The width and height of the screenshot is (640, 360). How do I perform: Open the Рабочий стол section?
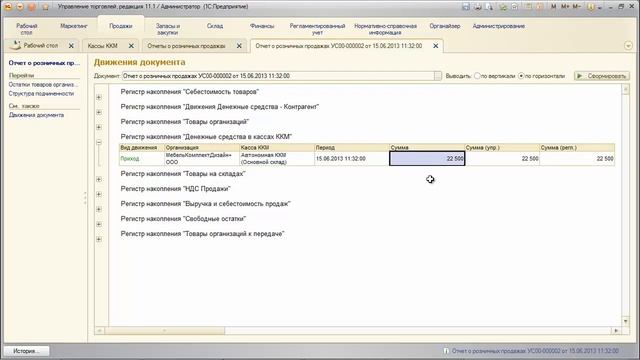click(27, 29)
